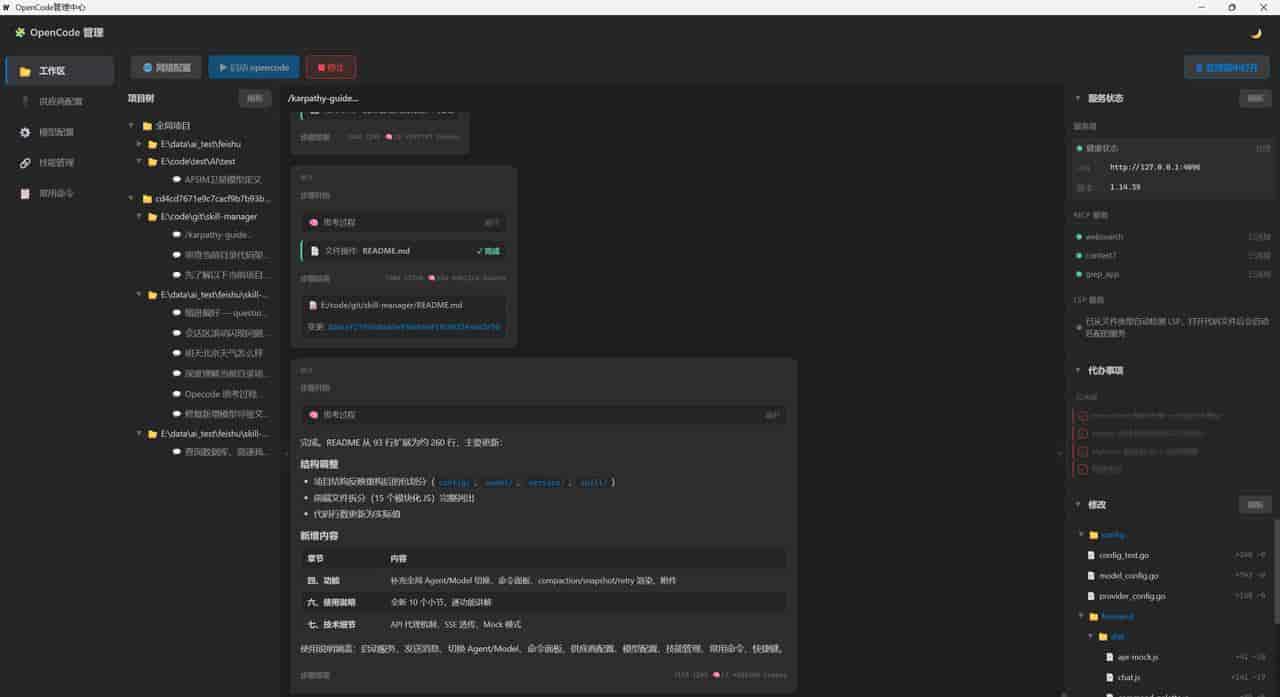Open the 模型配置 sidebar tab
This screenshot has width=1280, height=697.
(59, 132)
